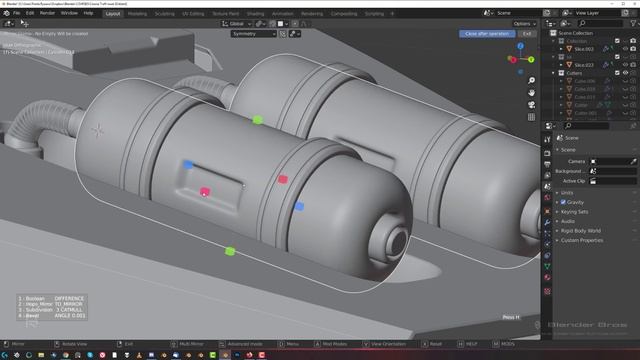Toggle camera view with the camera gizmo
Screen dimensions: 640x360
click(531, 105)
